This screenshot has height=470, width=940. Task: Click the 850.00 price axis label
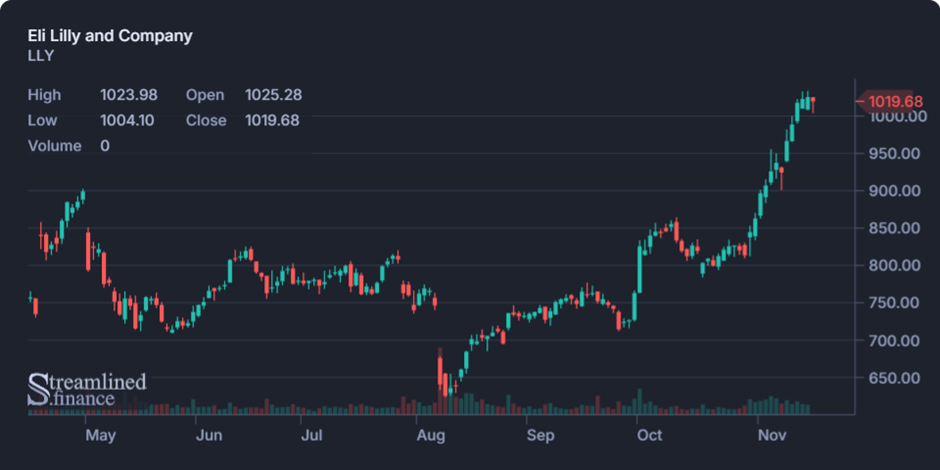tap(894, 228)
